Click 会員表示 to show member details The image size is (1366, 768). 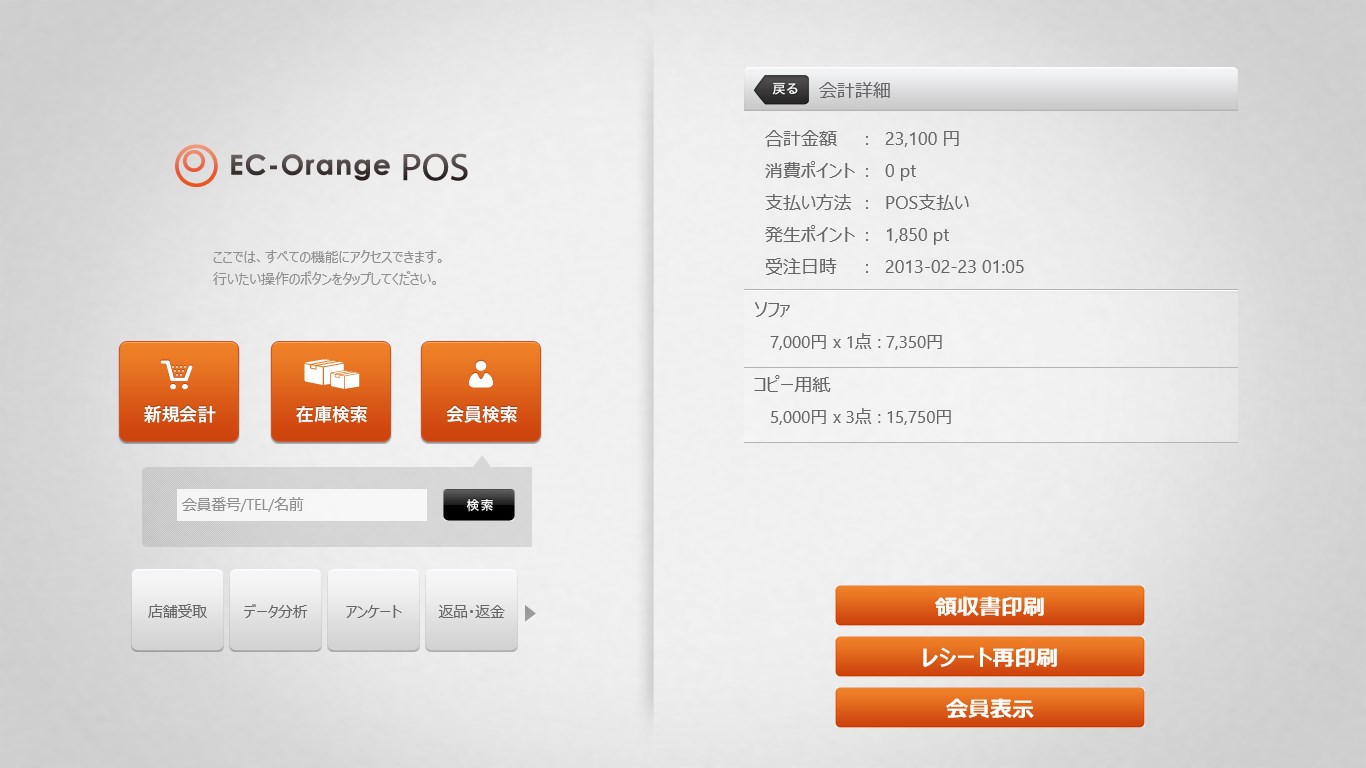point(989,707)
